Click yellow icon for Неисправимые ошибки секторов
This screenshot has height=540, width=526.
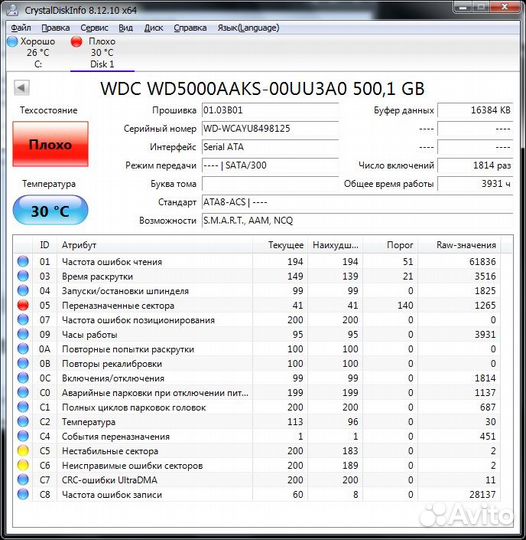23,465
